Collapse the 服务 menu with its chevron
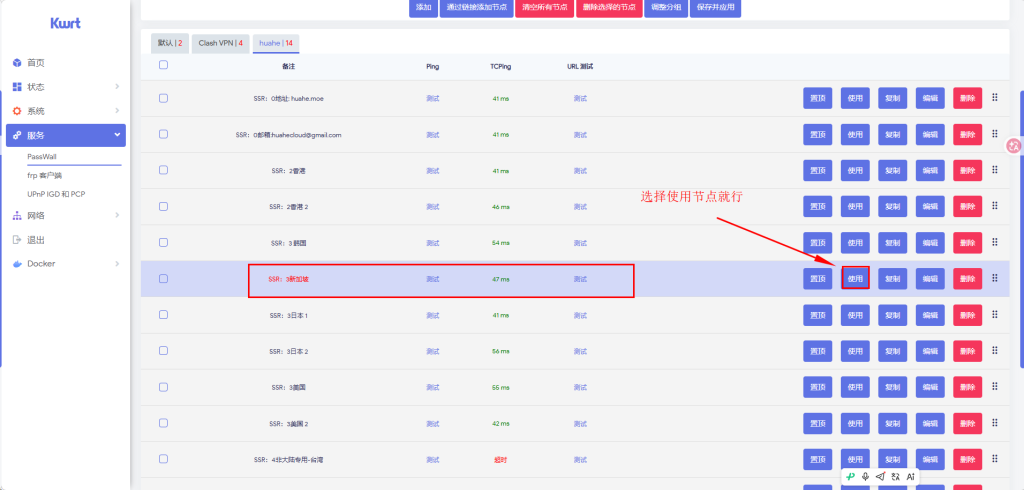This screenshot has width=1024, height=490. click(117, 135)
